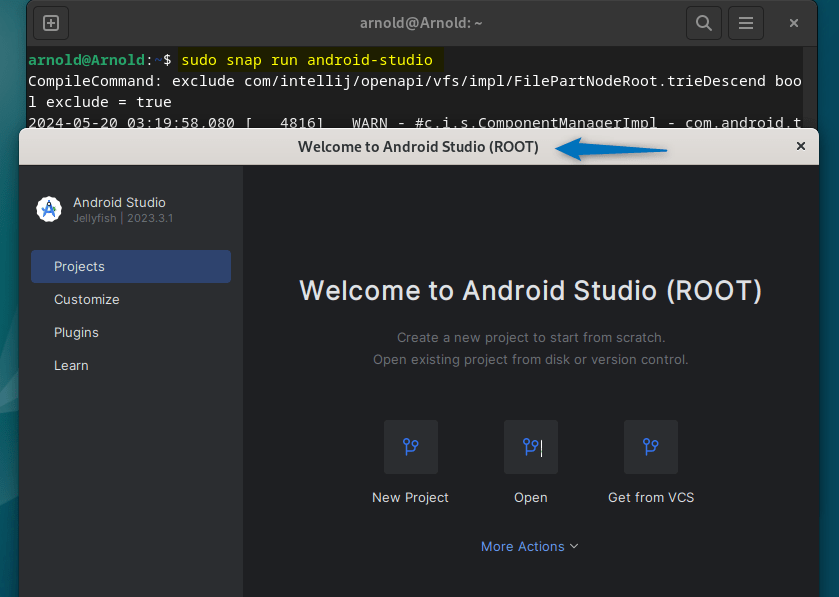Image resolution: width=839 pixels, height=597 pixels.
Task: Switch to the Customize section
Action: pos(87,299)
